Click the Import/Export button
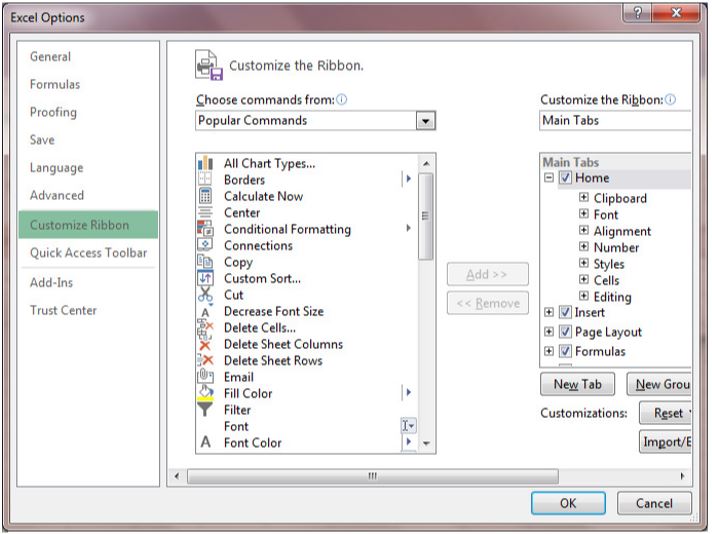Viewport: 712px width, 534px height. tap(665, 441)
